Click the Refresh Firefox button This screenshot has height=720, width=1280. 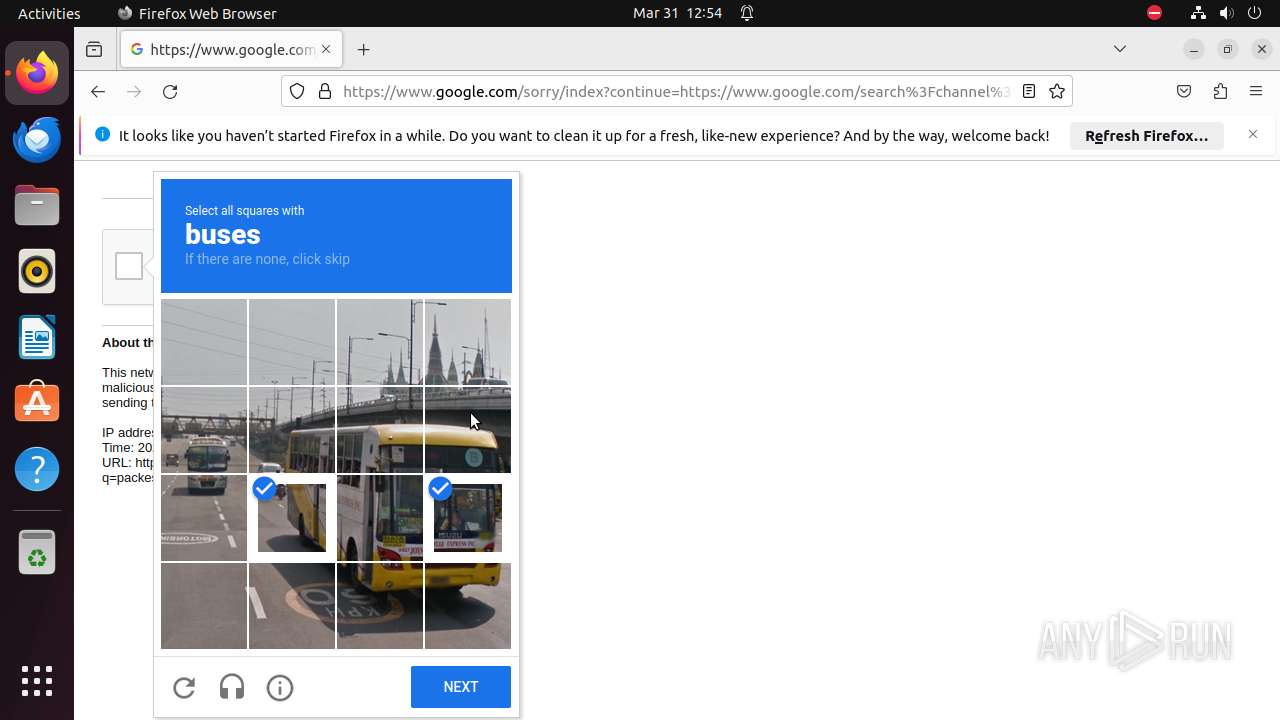pos(1147,136)
